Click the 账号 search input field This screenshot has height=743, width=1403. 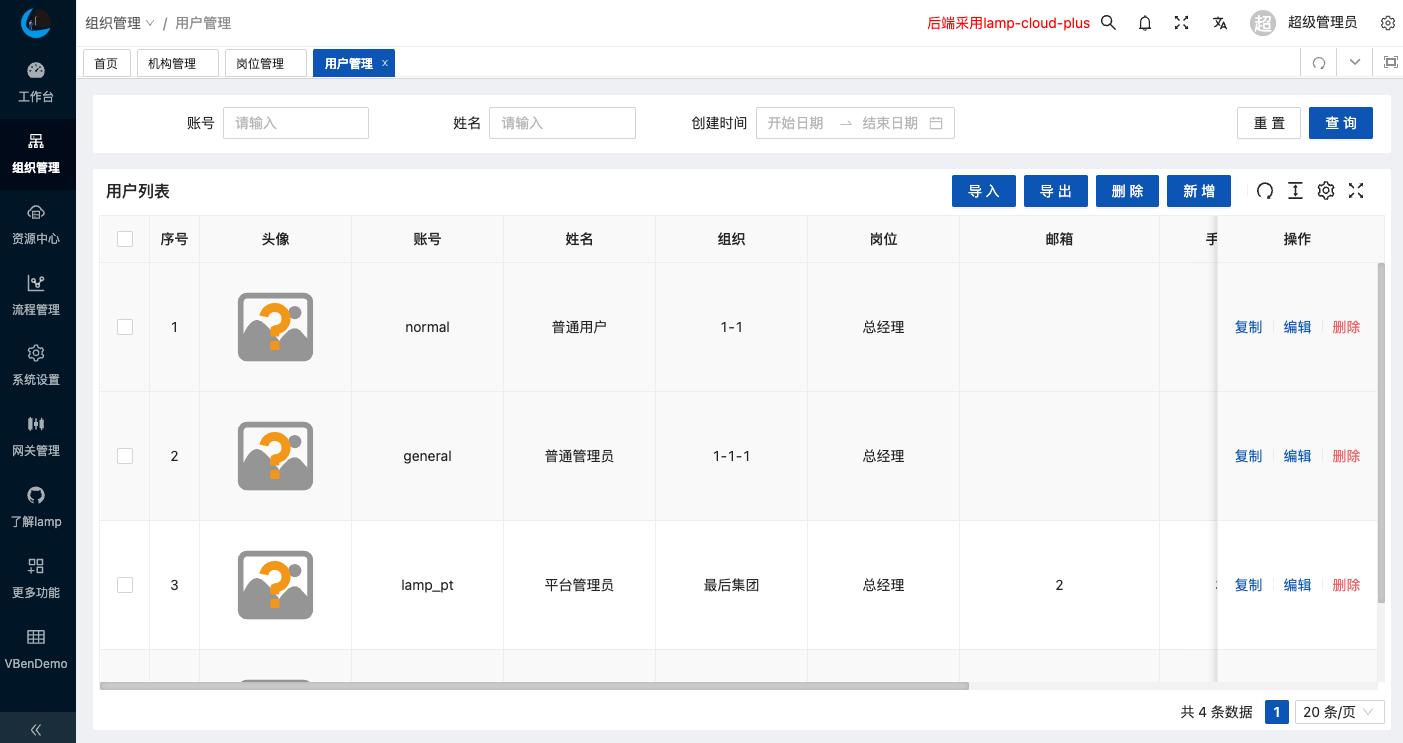pos(295,122)
